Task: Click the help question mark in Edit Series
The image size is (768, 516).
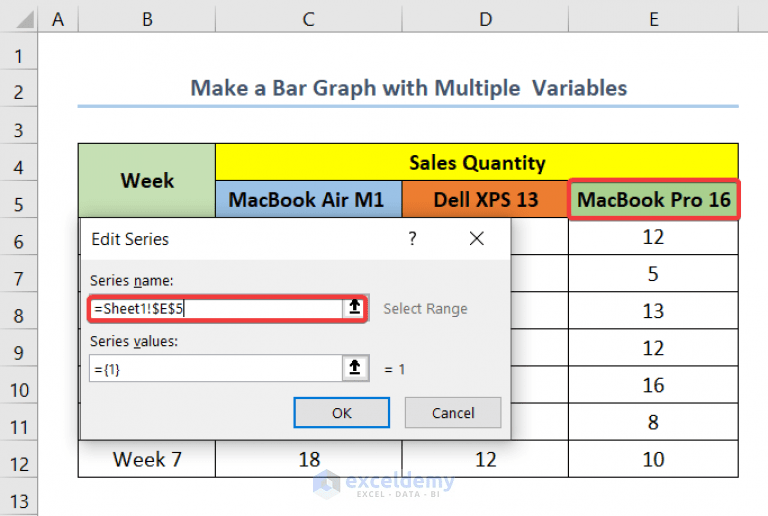Action: (x=412, y=239)
